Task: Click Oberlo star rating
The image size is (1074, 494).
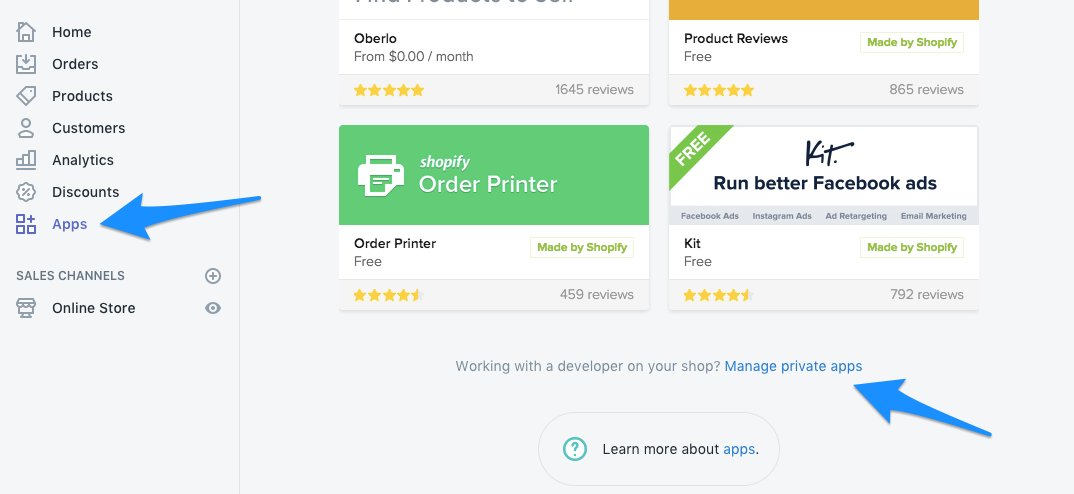Action: [389, 90]
